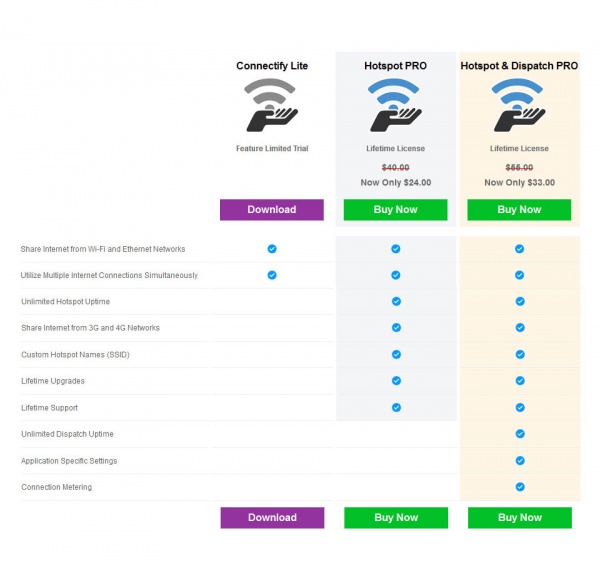Click Hotspot PRO checkmark for Unlimited Hotspot Uptime
This screenshot has width=600, height=561.
396,301
